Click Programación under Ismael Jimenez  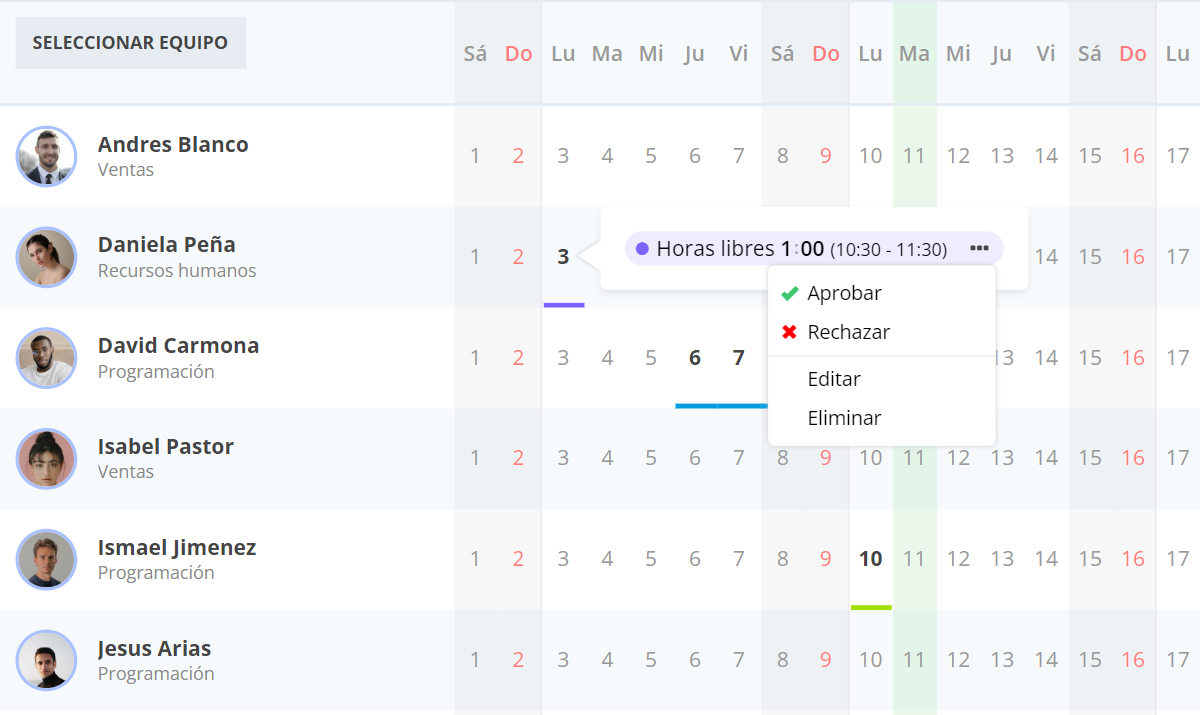coord(156,573)
